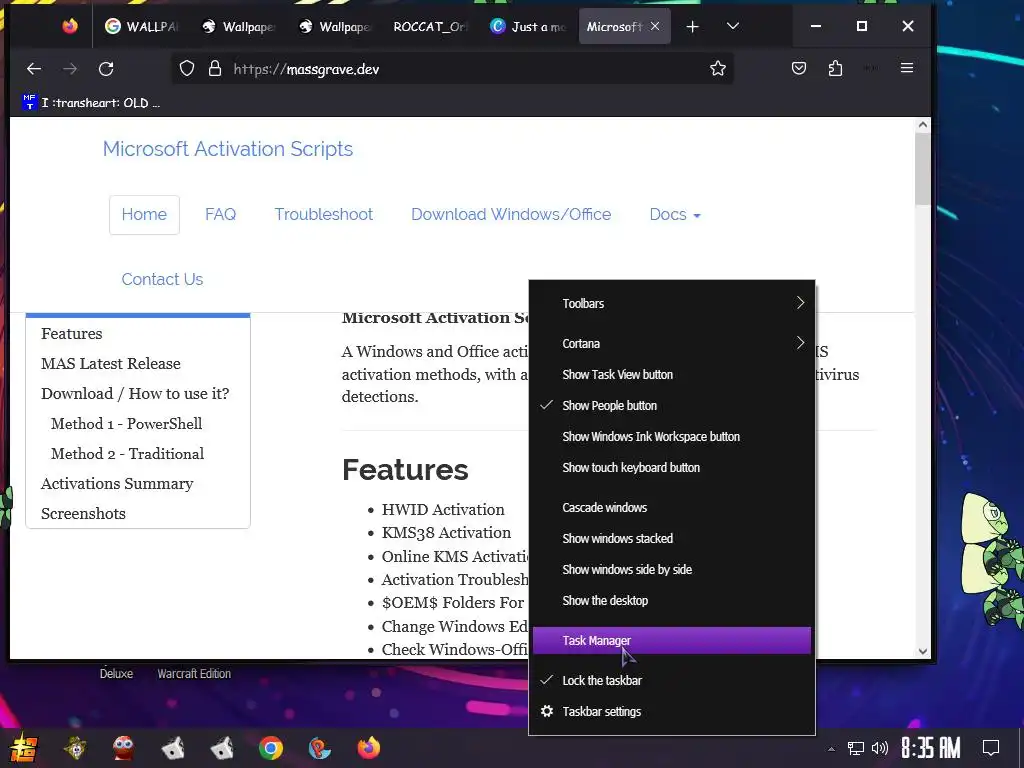The height and width of the screenshot is (768, 1024).
Task: Jump to Method 2 - Traditional section
Action: (x=127, y=454)
